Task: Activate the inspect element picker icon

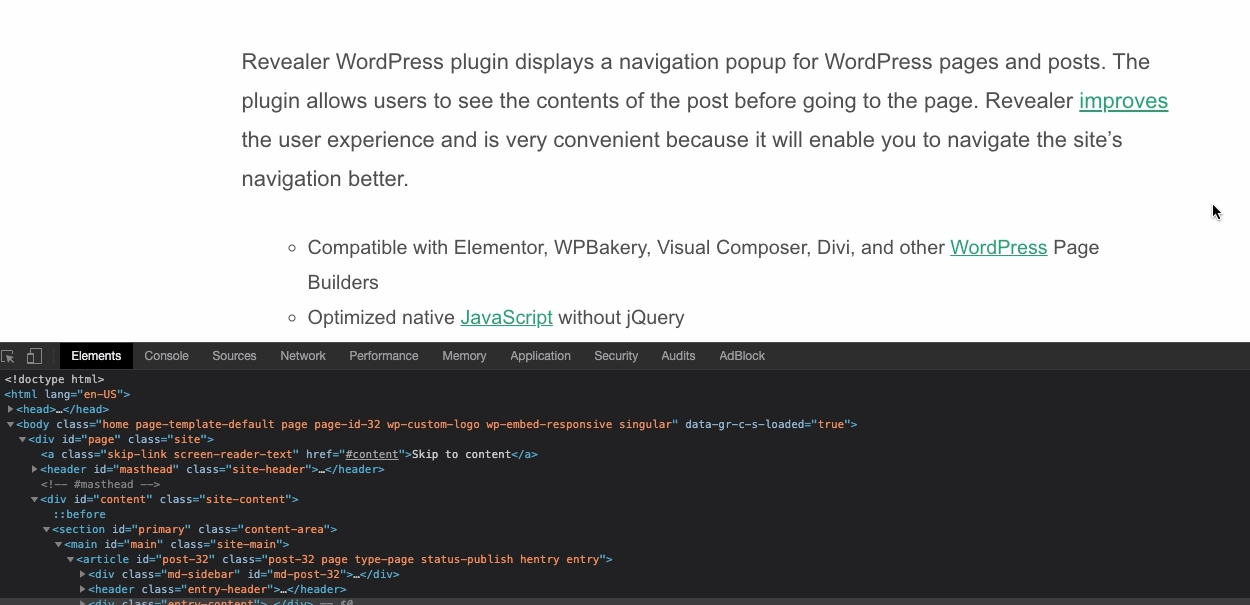Action: pyautogui.click(x=9, y=356)
